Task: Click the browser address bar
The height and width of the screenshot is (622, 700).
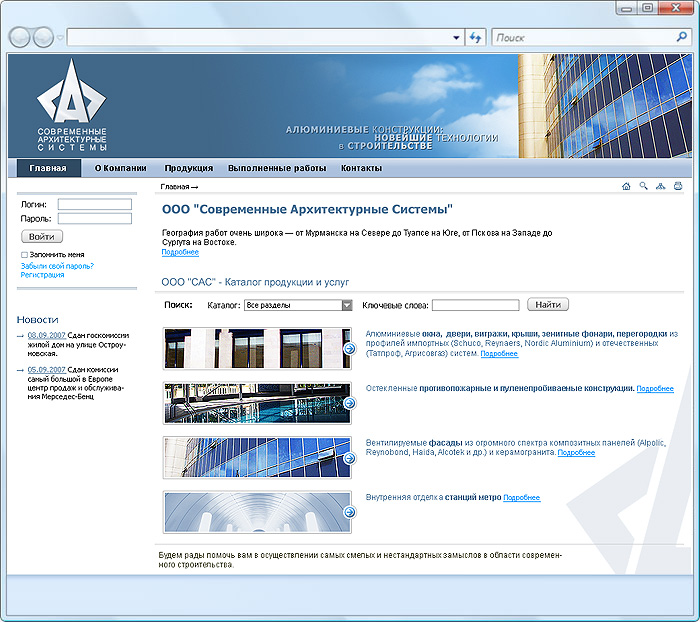Action: [259, 38]
